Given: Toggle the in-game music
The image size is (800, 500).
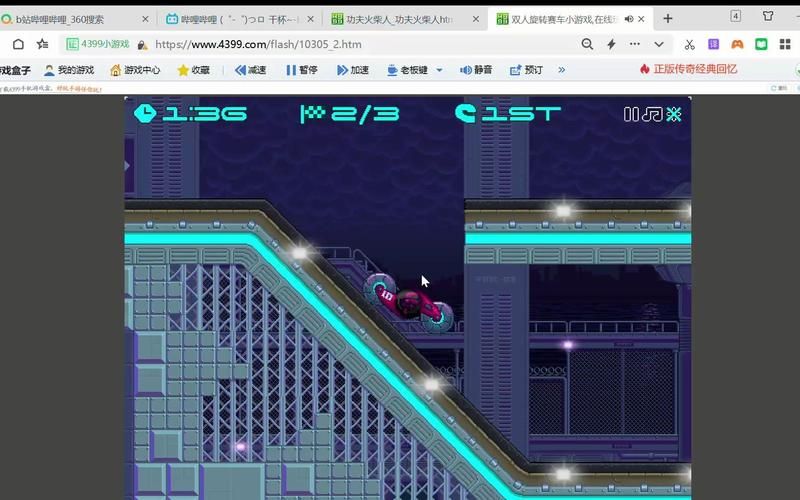Looking at the screenshot, I should coord(653,114).
